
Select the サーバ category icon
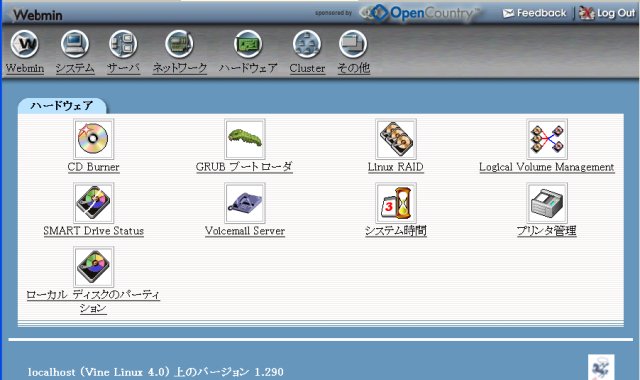coord(123,44)
